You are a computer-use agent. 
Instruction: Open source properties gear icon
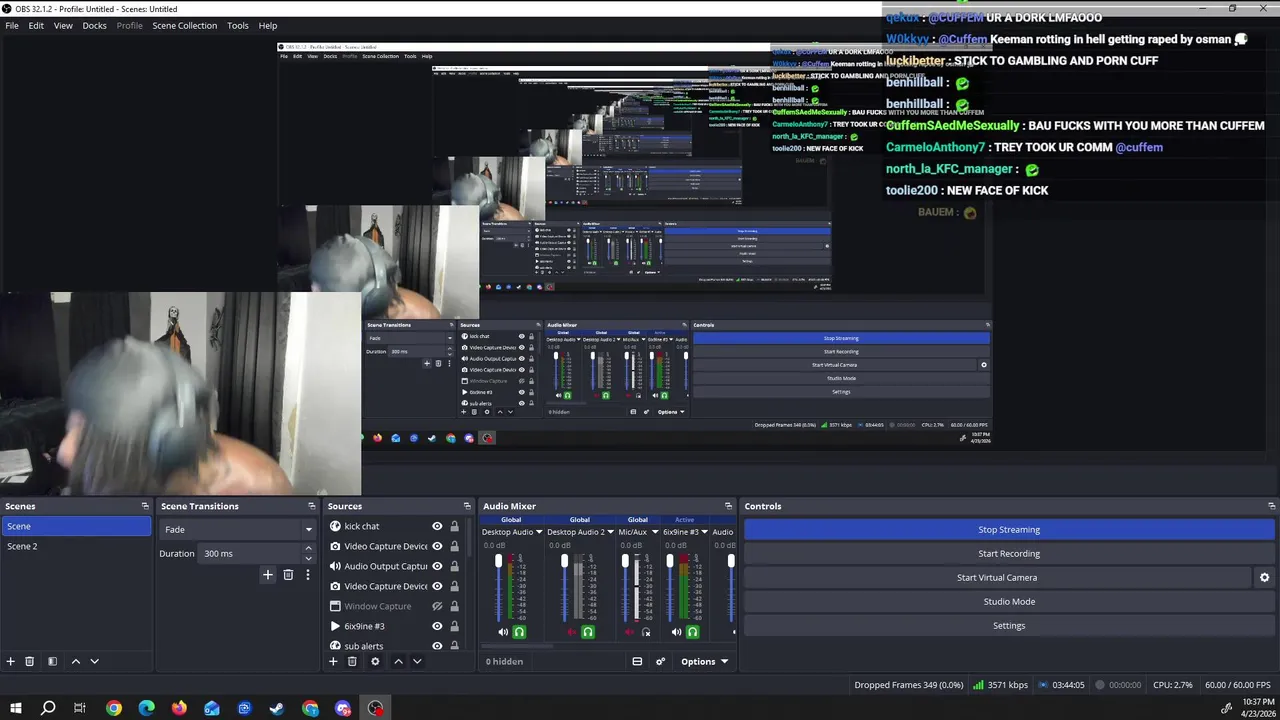[x=375, y=661]
